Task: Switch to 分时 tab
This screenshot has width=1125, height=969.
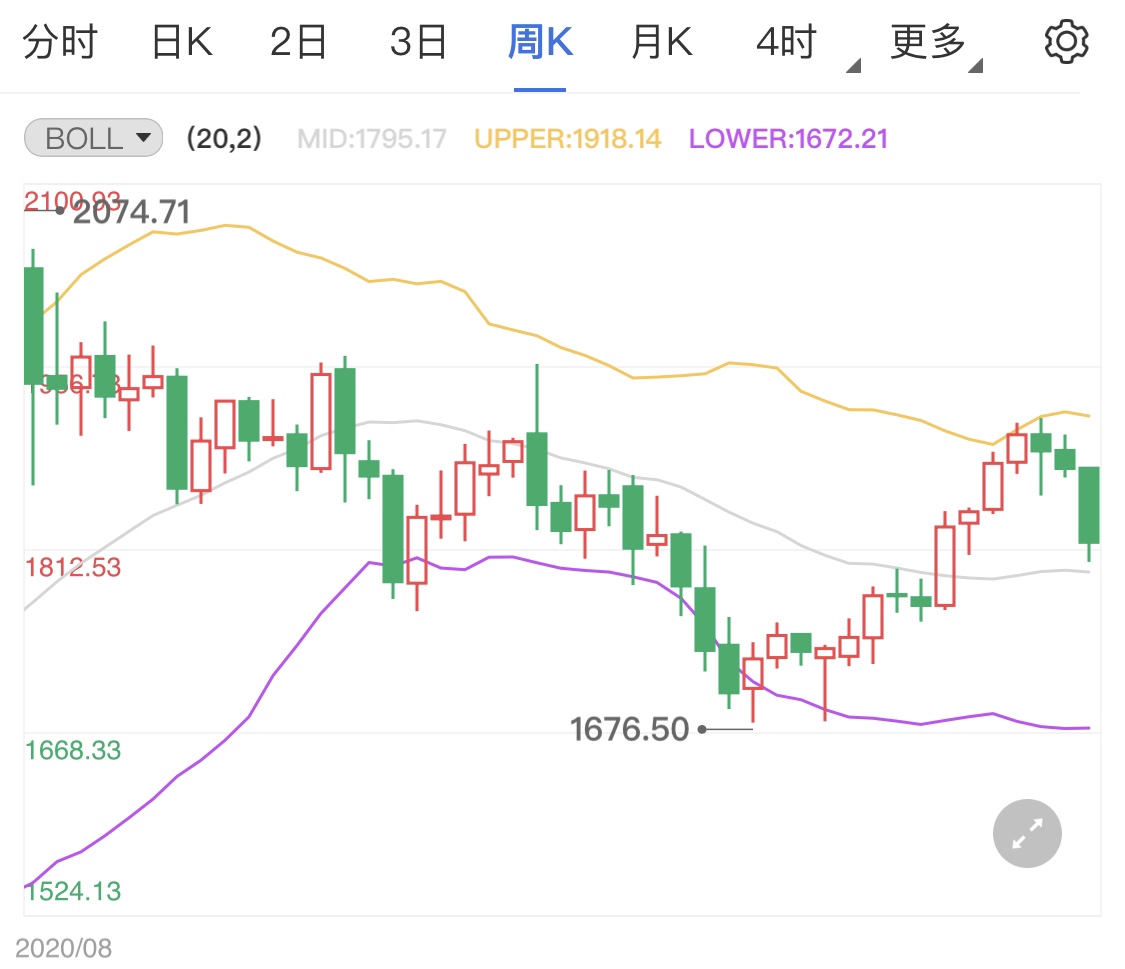Action: click(x=60, y=42)
